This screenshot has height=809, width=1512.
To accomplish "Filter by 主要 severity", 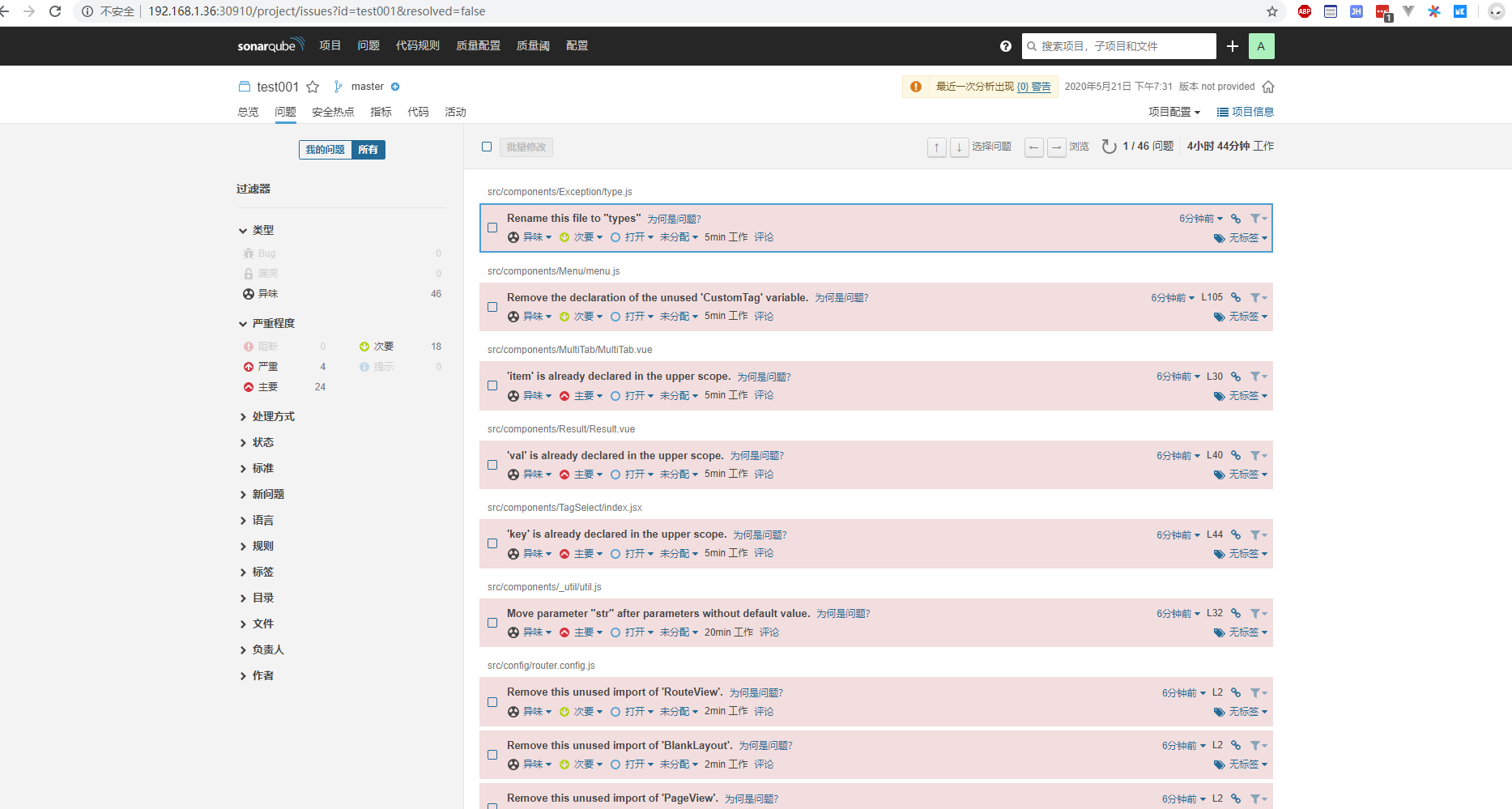I will point(283,387).
